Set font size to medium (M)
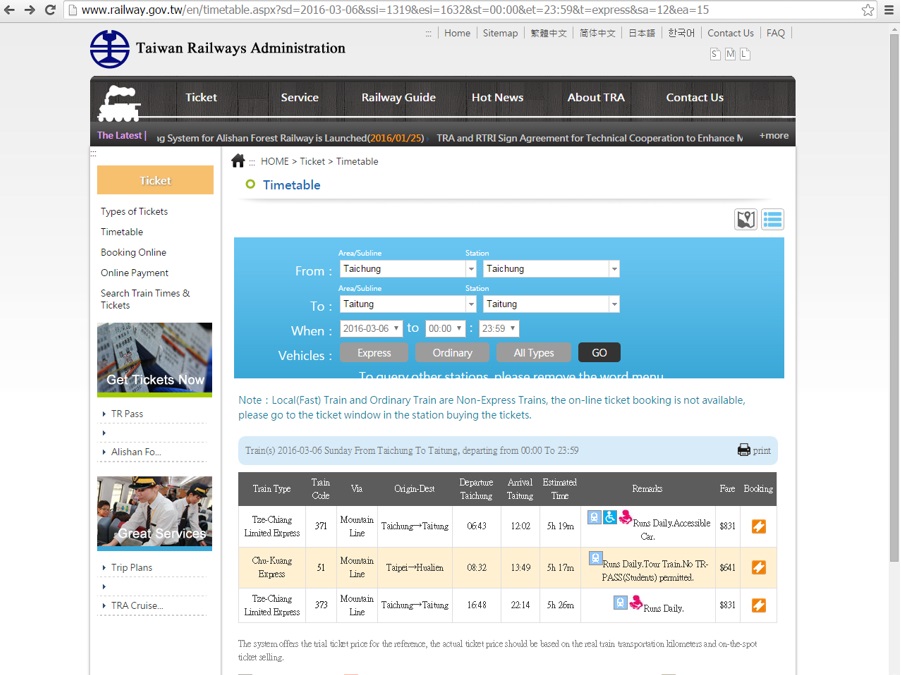Image resolution: width=901 pixels, height=675 pixels. click(730, 54)
